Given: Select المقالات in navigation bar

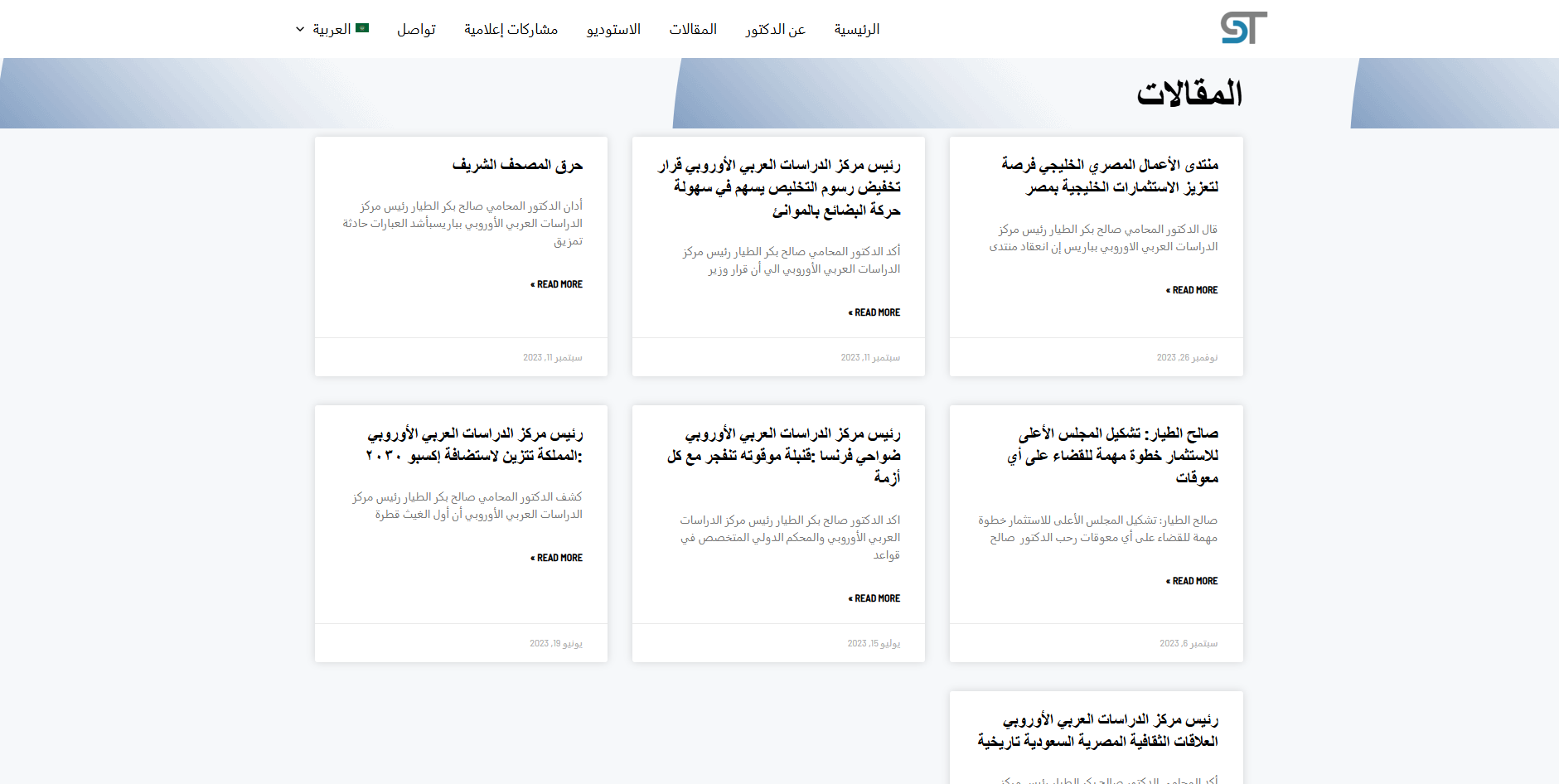Looking at the screenshot, I should pos(693,30).
